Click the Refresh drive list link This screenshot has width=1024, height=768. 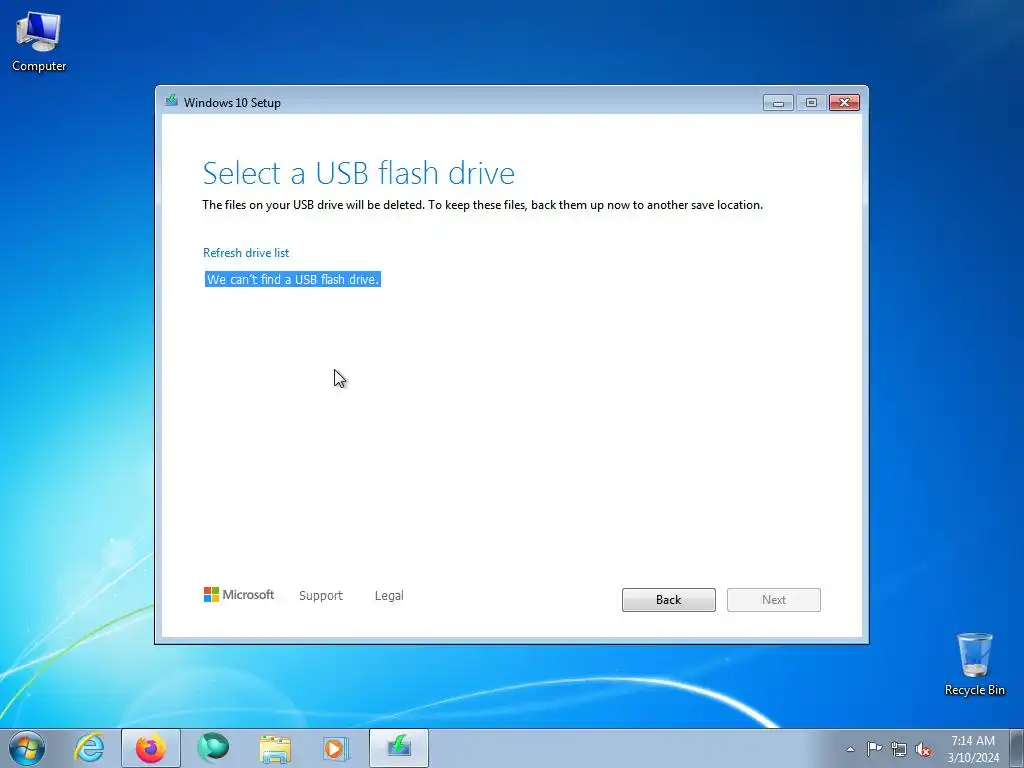(246, 253)
